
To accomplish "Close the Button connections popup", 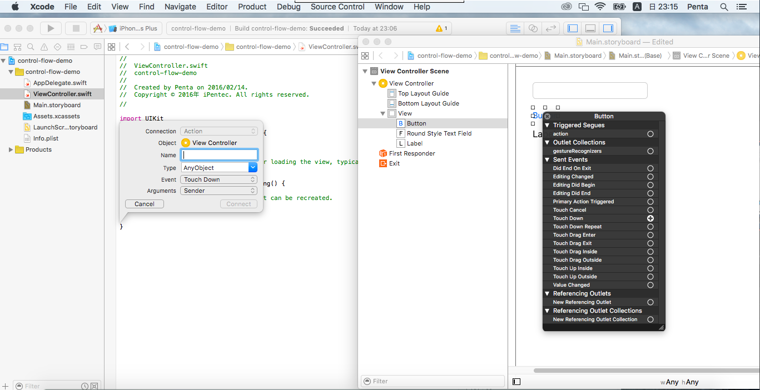I will 547,116.
